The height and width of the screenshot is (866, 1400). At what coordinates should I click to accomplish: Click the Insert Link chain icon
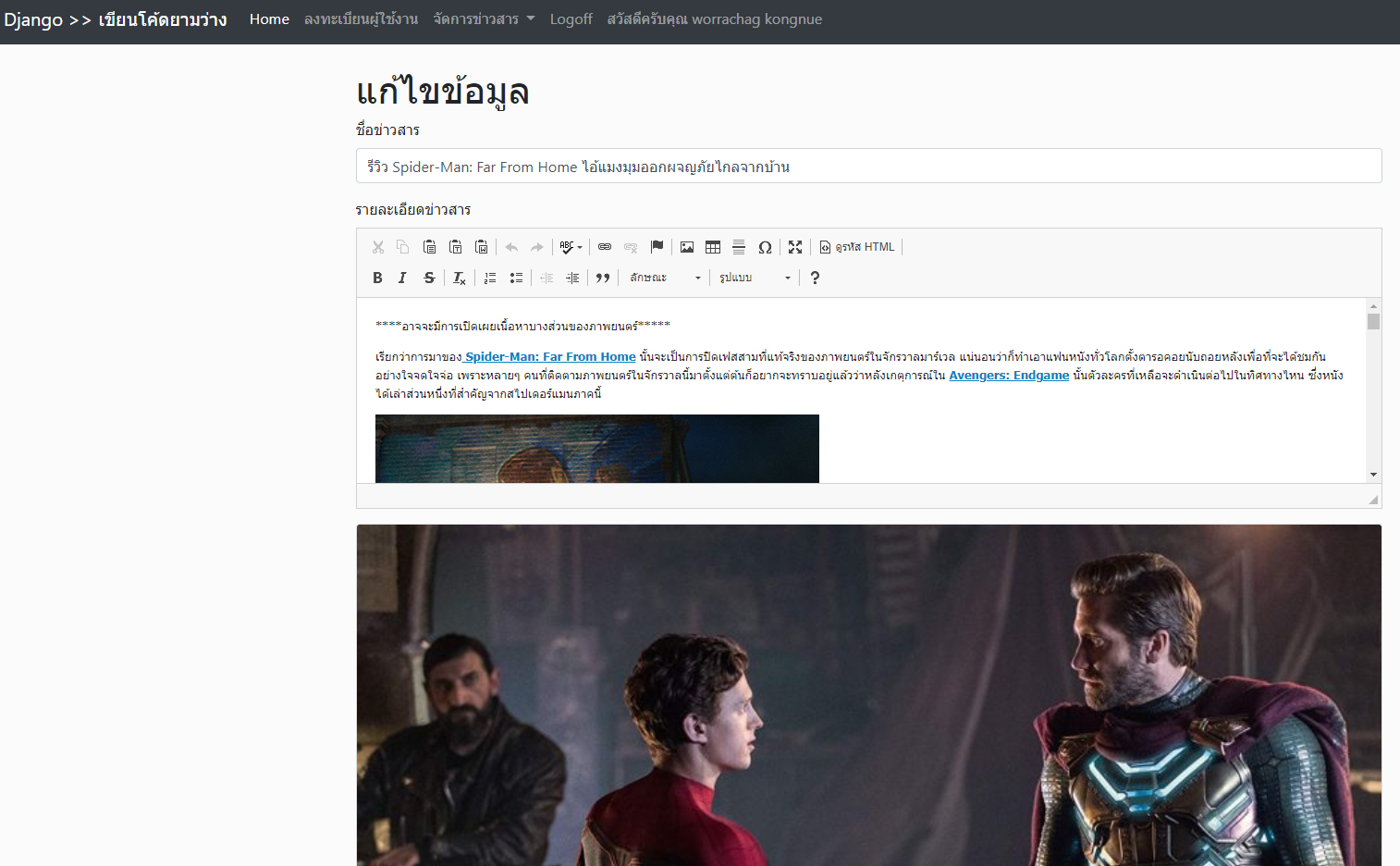605,247
